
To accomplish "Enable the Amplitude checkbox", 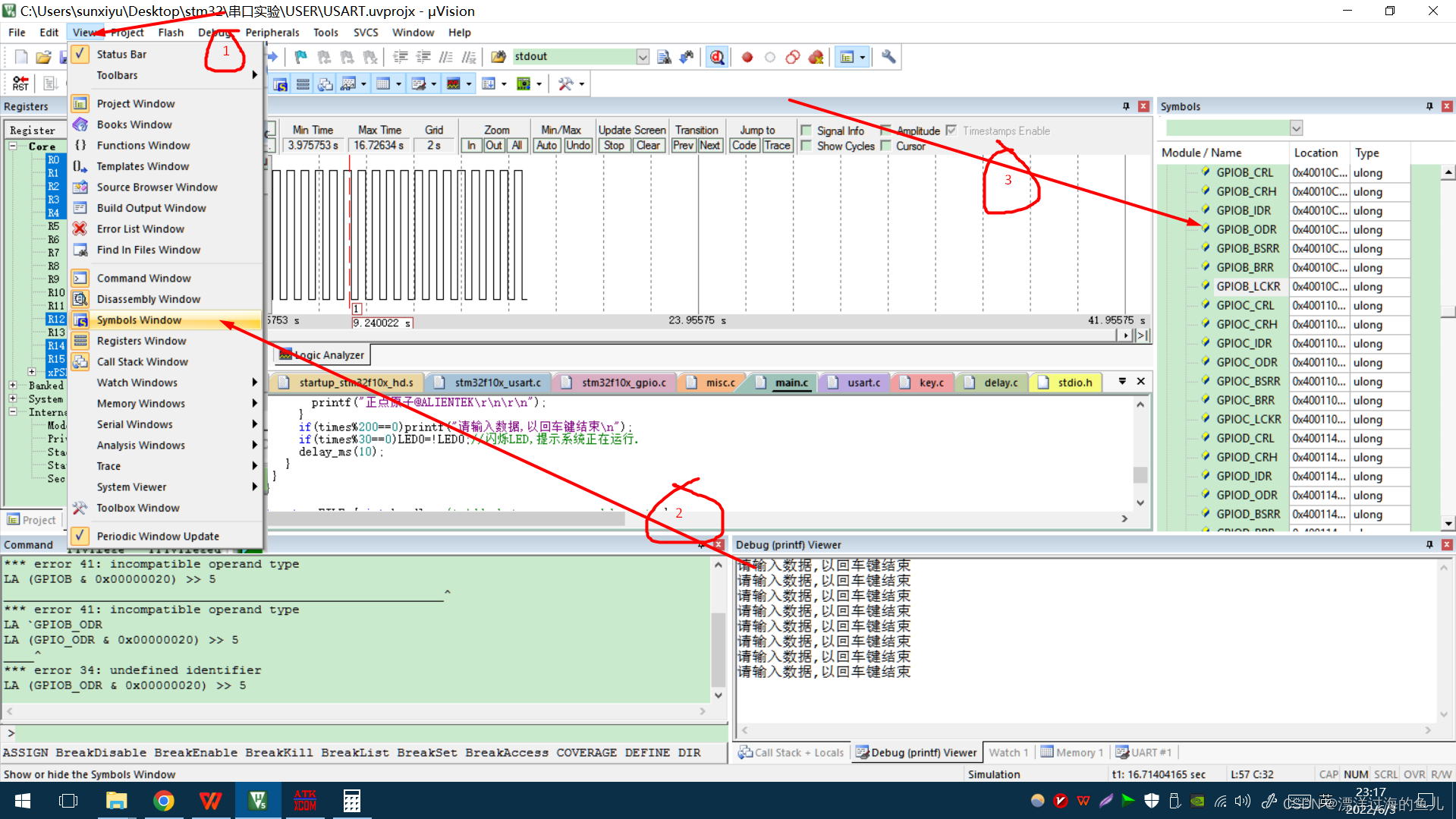I will pos(885,131).
